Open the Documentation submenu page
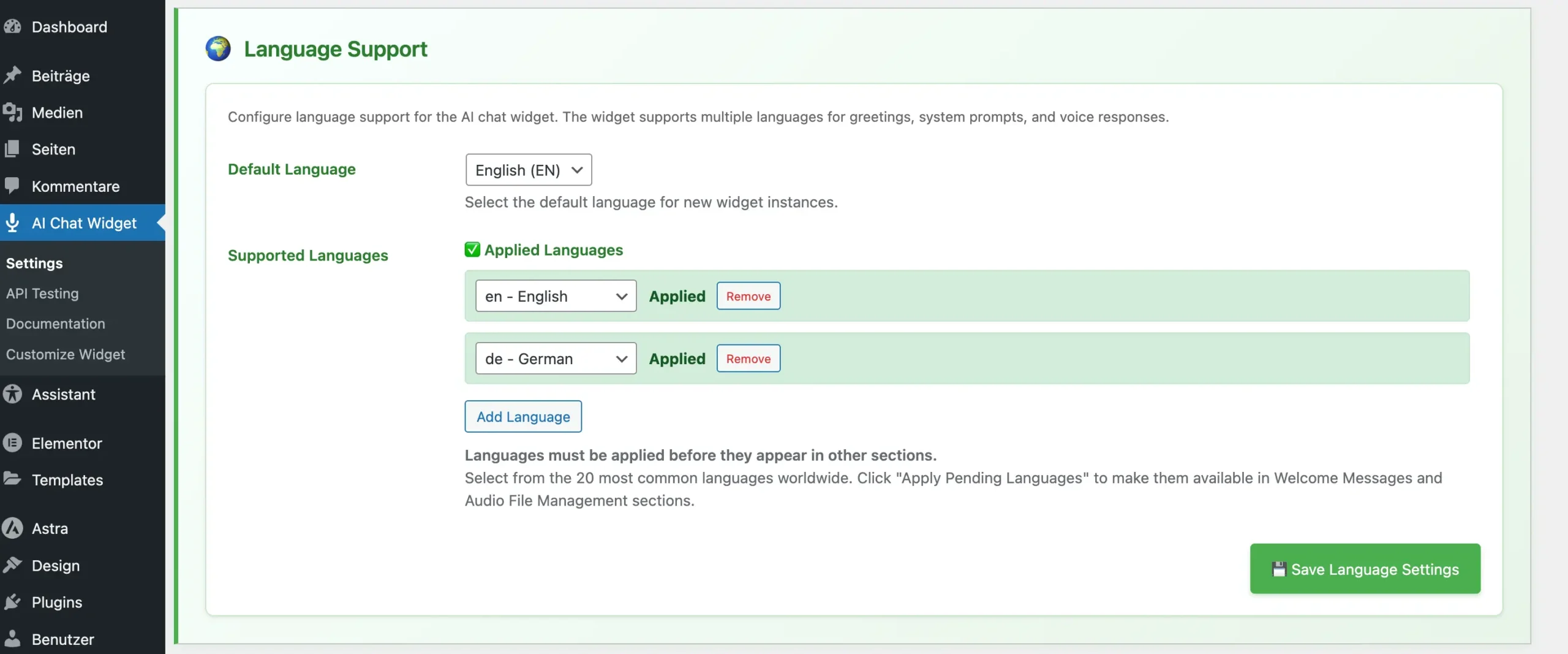Screen dimensions: 1568x654 click(x=56, y=324)
